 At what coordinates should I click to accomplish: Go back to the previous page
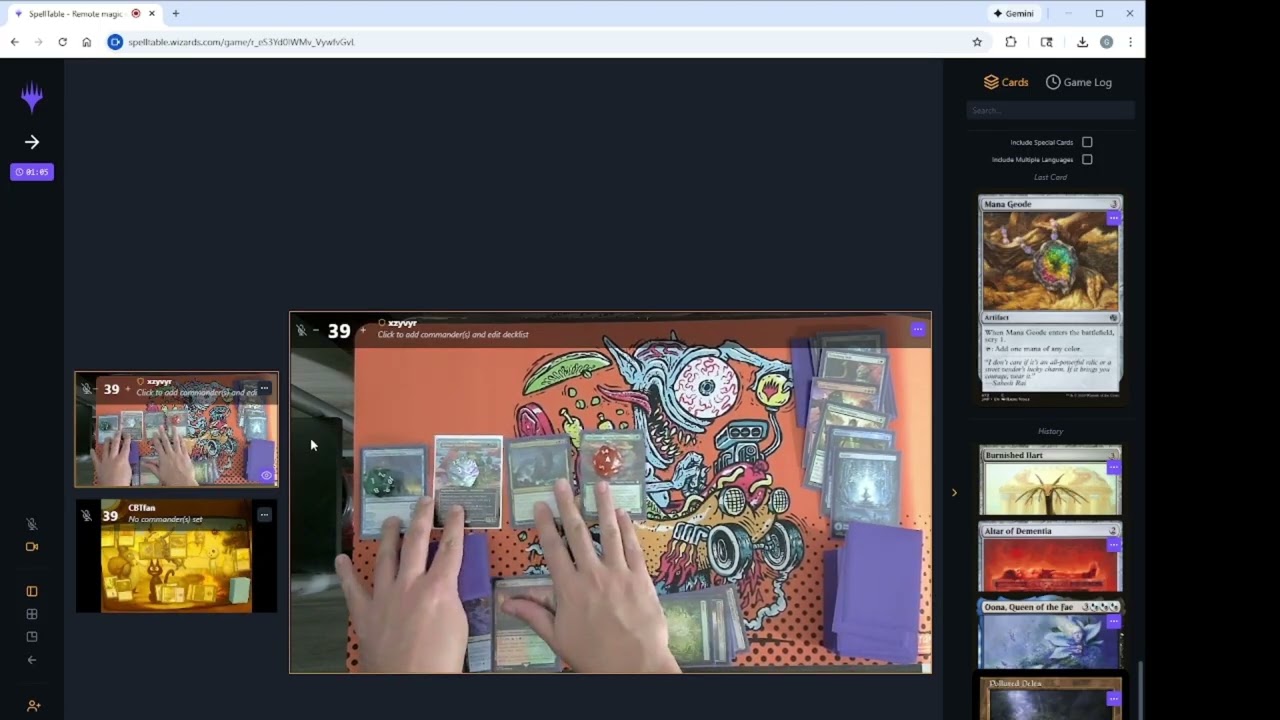14,42
